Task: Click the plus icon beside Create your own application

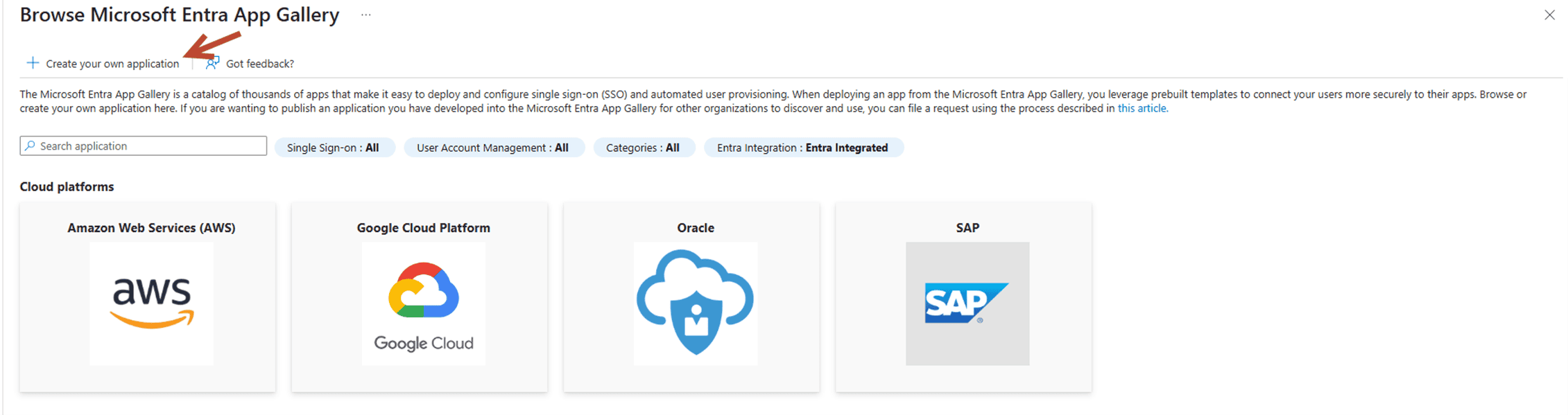Action: (33, 63)
